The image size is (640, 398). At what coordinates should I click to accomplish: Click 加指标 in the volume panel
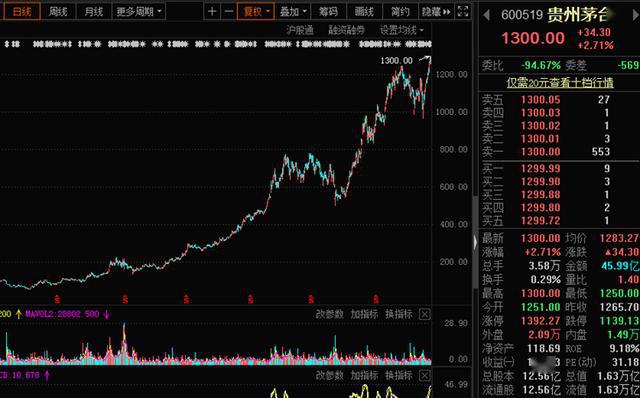coord(364,314)
